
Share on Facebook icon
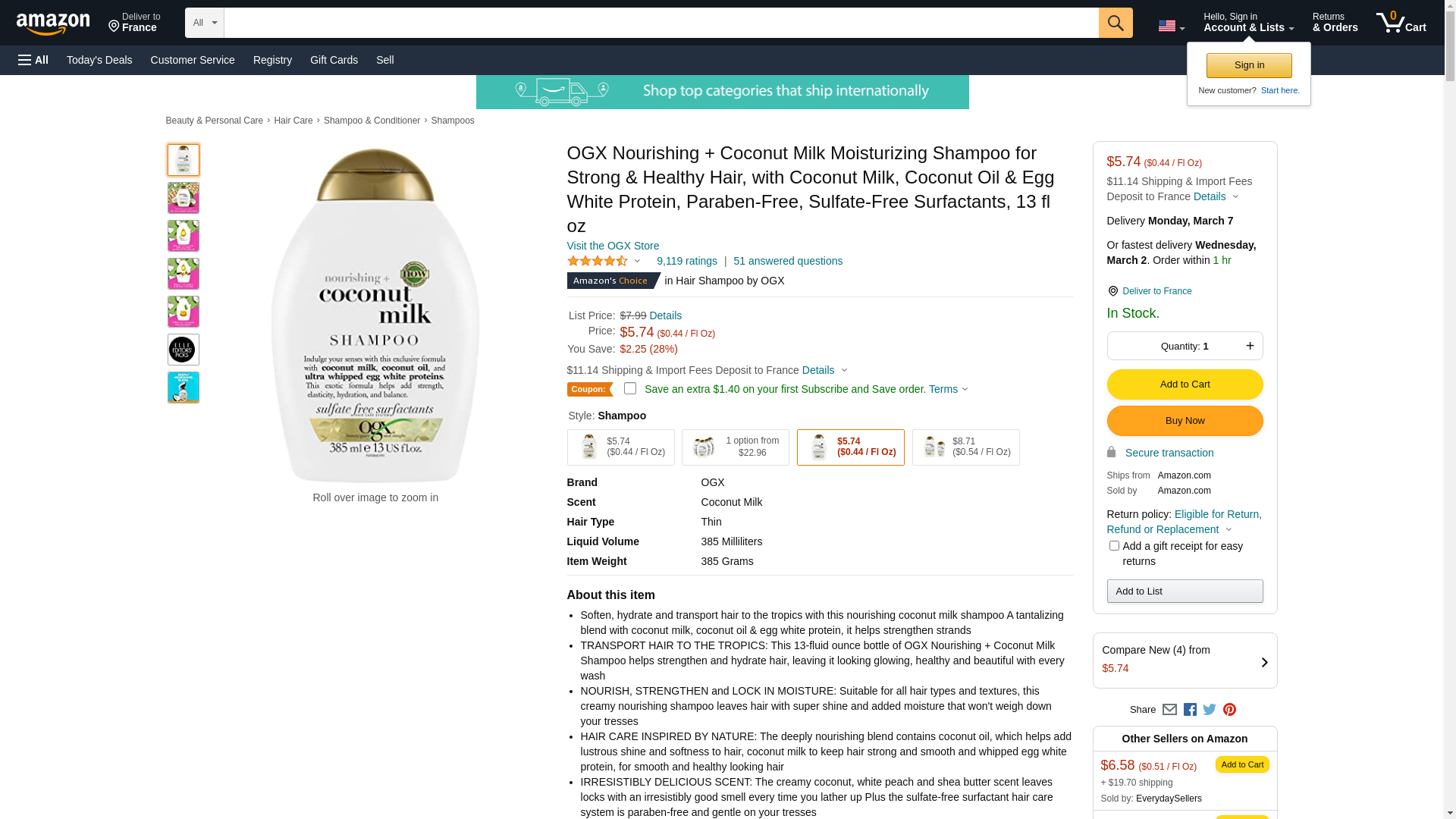(1190, 710)
